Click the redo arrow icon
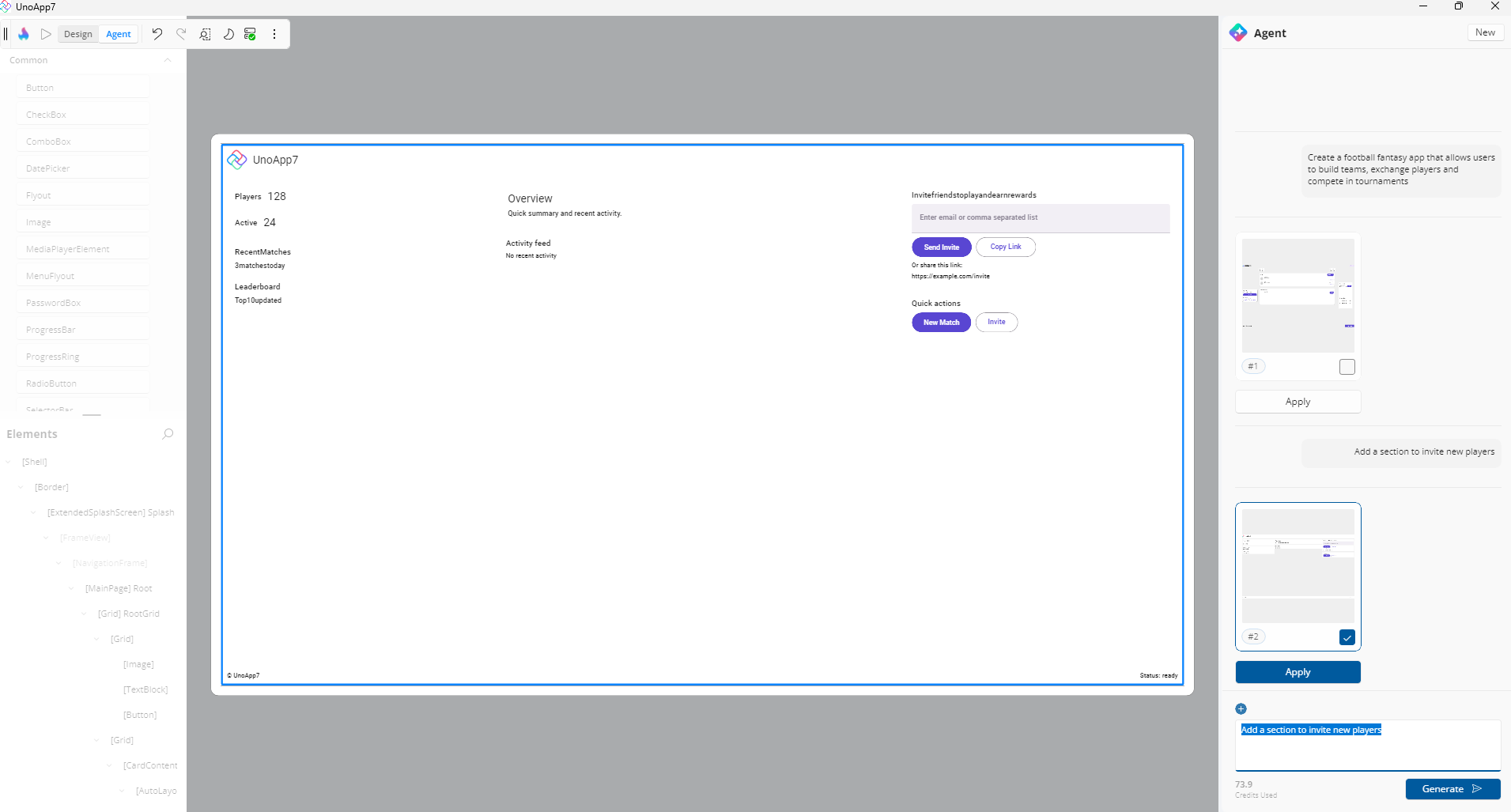 click(181, 34)
